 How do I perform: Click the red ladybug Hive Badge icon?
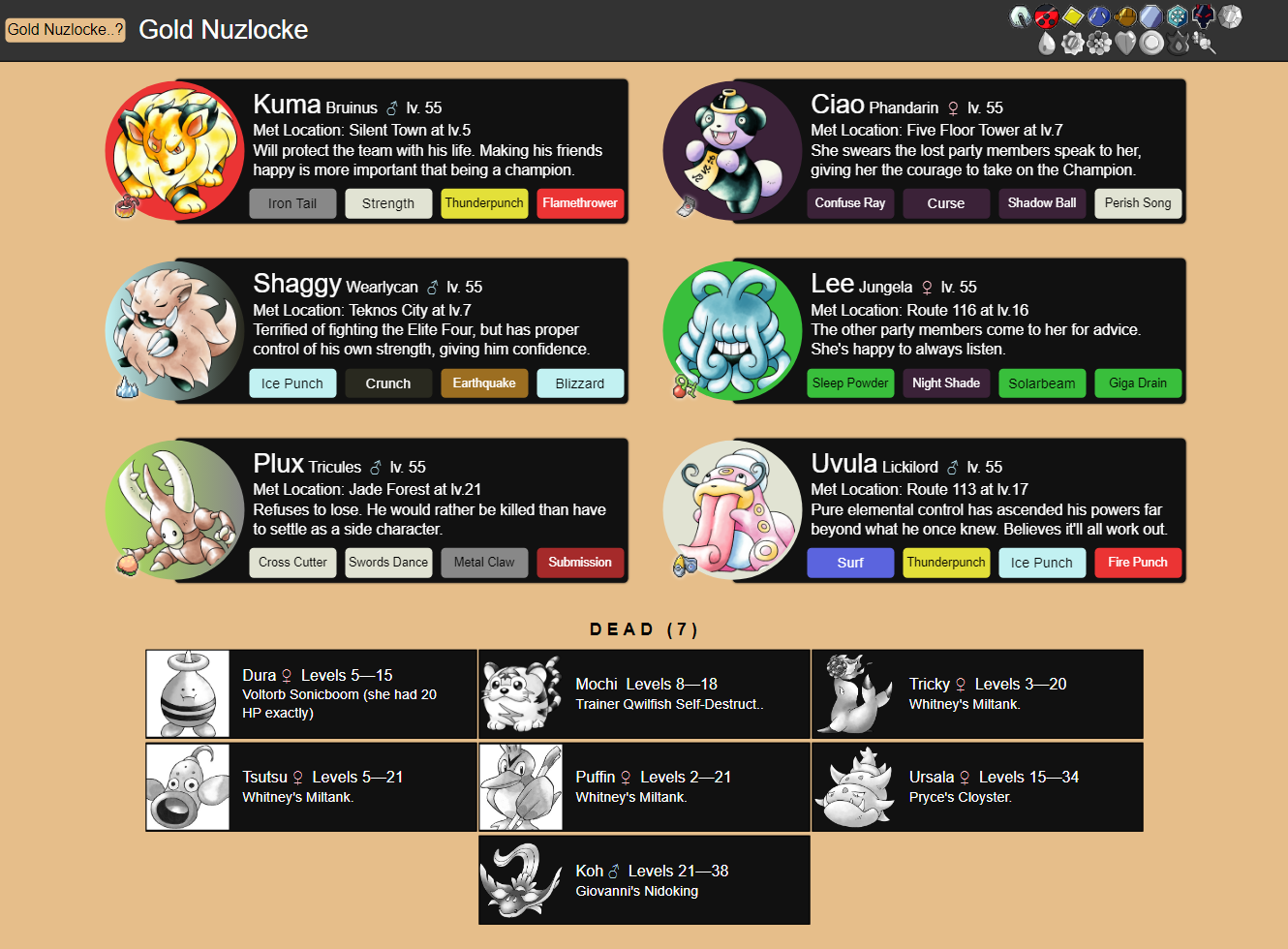click(x=1046, y=16)
